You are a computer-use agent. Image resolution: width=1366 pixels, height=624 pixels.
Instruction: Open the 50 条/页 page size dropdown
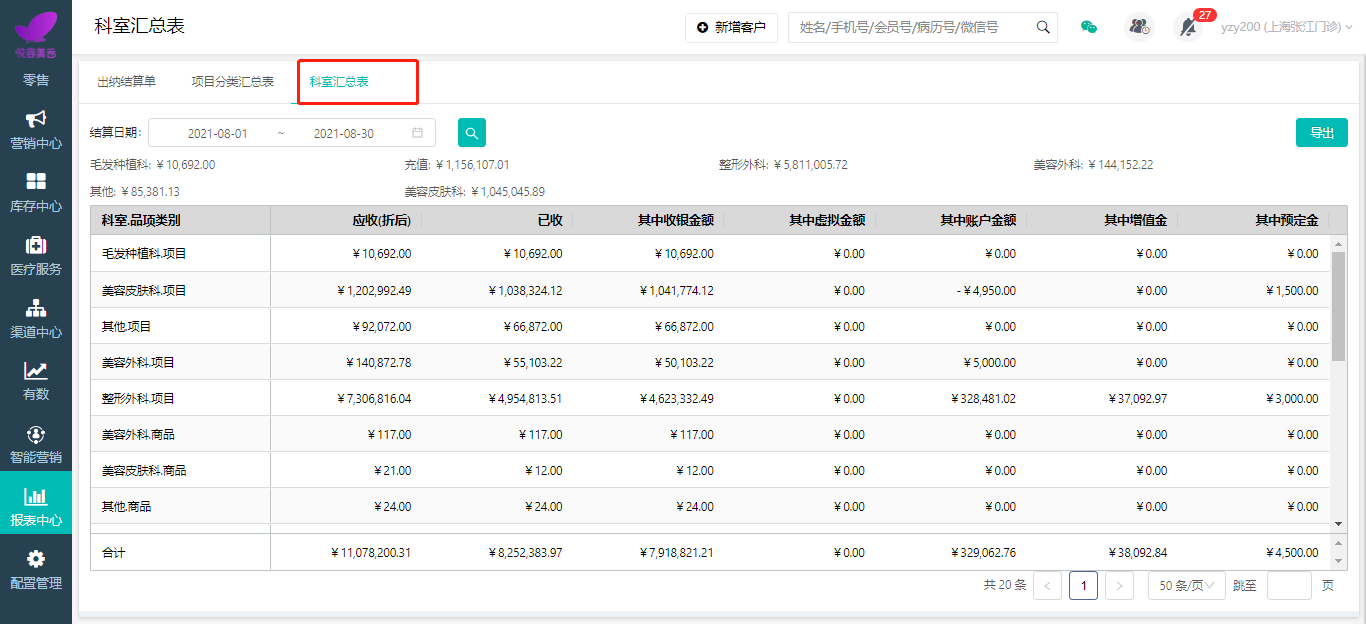tap(1187, 585)
